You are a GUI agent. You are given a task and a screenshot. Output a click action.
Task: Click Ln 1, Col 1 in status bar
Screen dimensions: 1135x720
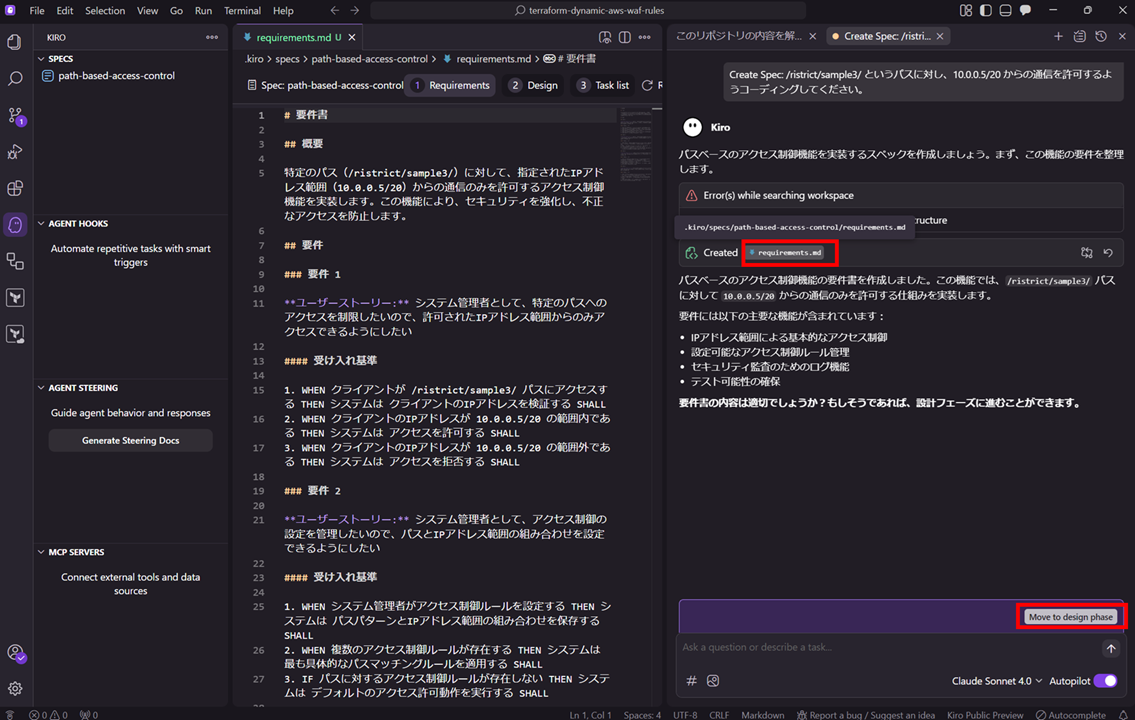590,715
